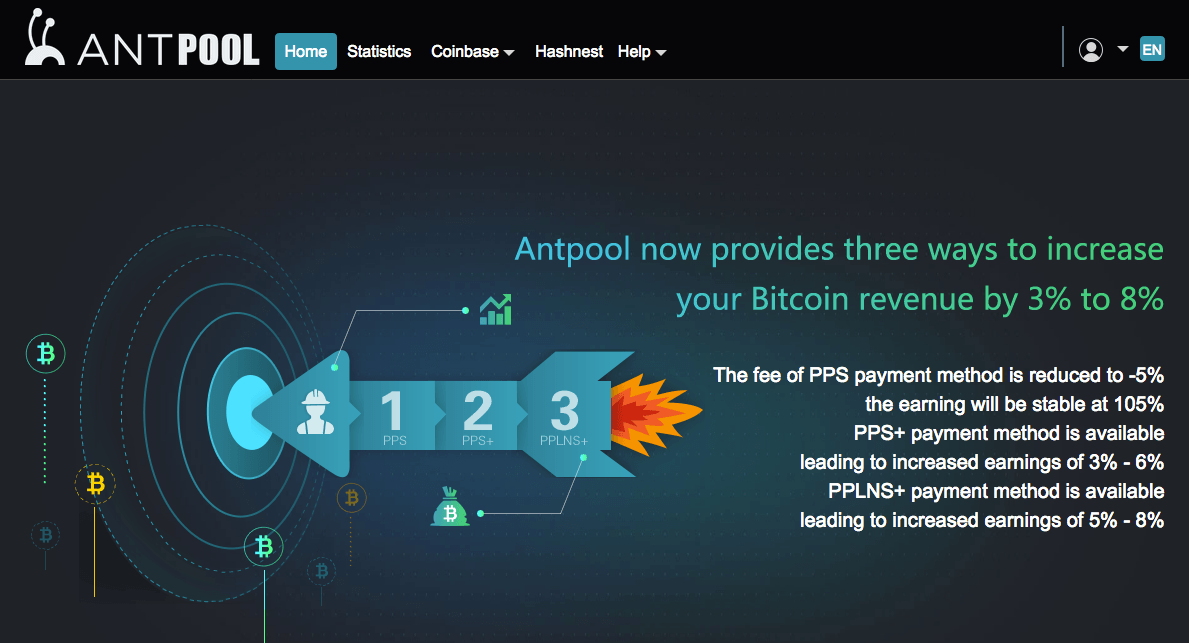Expand the Coinbase dropdown menu
The image size is (1189, 643).
[x=472, y=52]
